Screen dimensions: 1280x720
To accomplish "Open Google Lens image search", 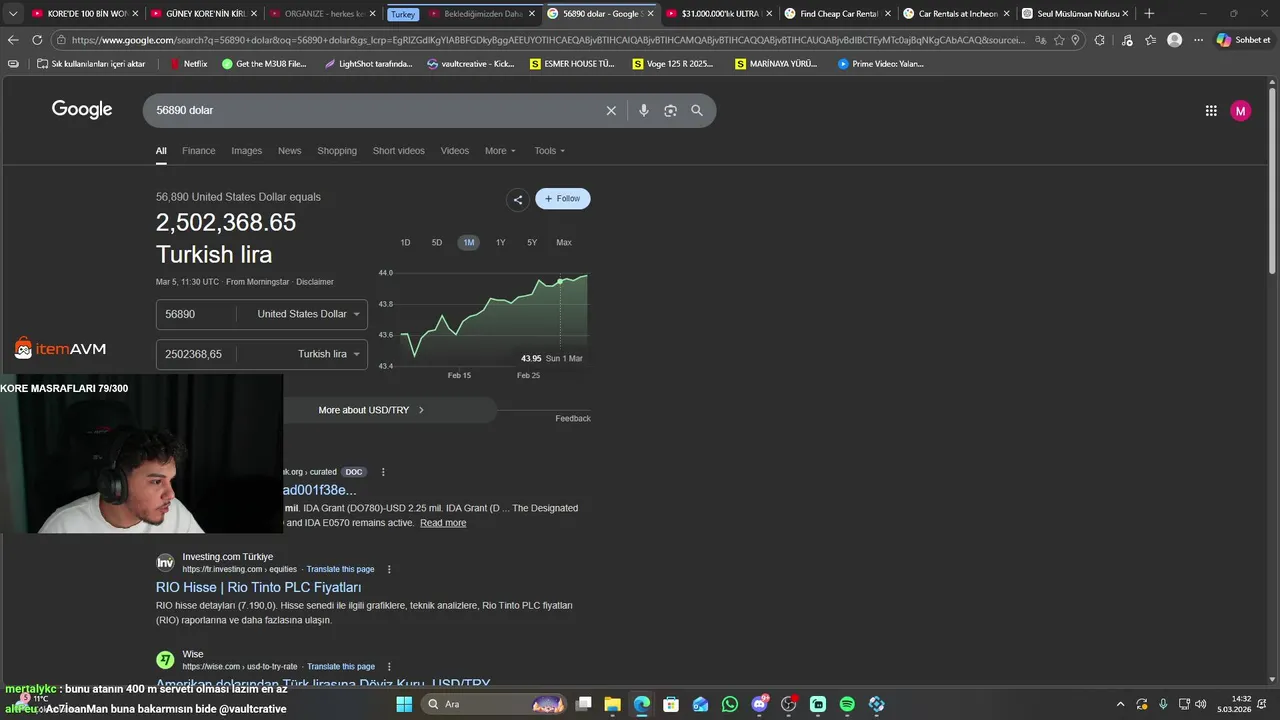I will tap(670, 111).
